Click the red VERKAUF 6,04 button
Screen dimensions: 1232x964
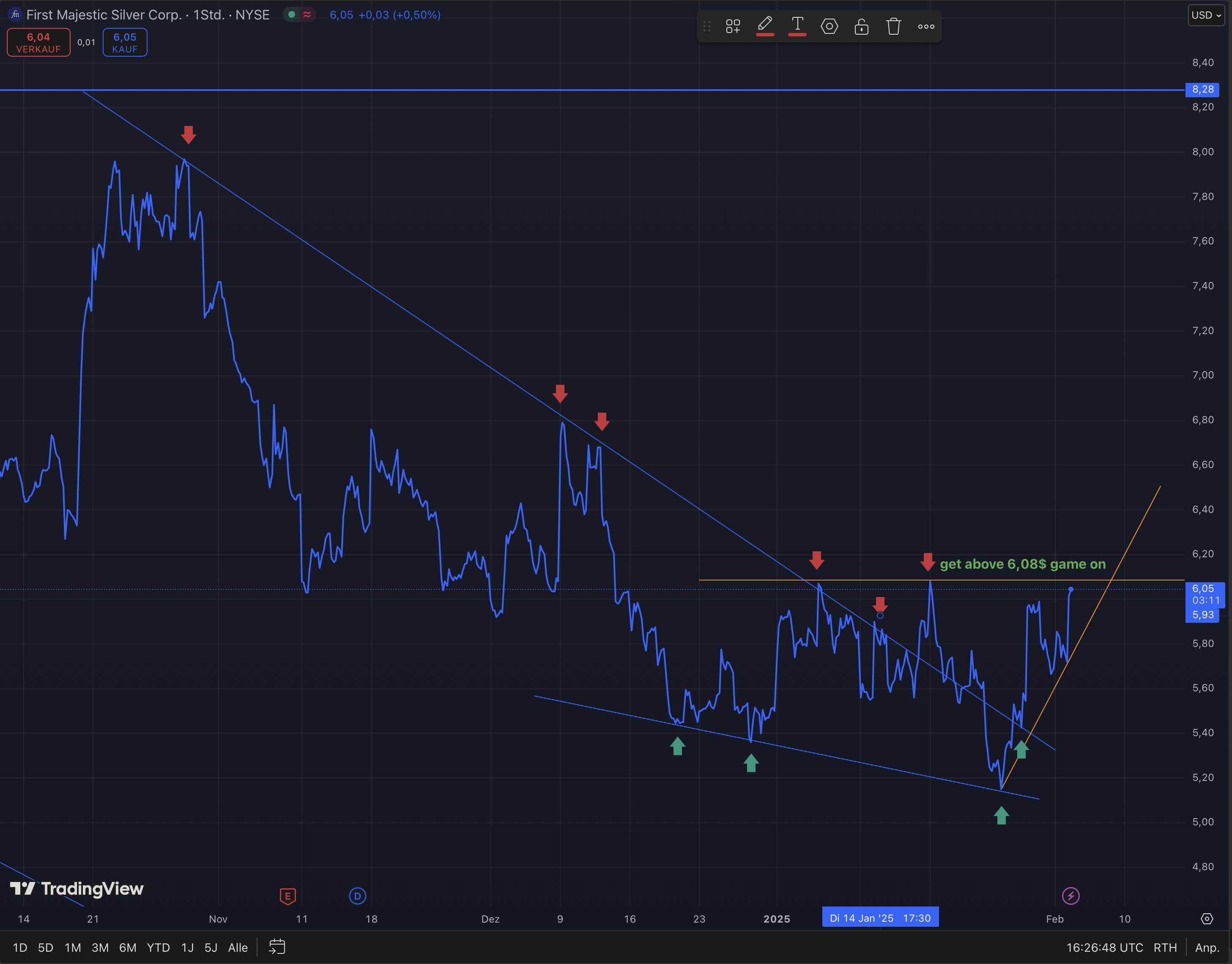click(x=38, y=42)
